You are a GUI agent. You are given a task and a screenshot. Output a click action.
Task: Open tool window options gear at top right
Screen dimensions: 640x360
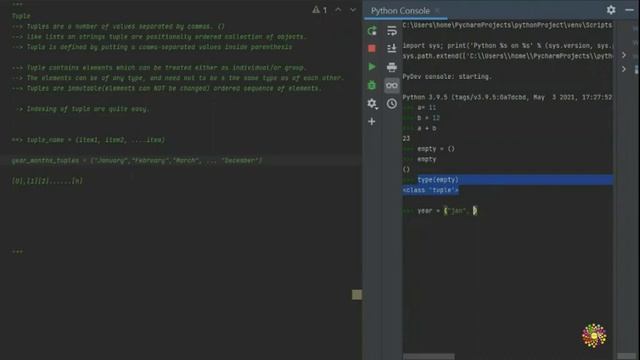pos(611,10)
